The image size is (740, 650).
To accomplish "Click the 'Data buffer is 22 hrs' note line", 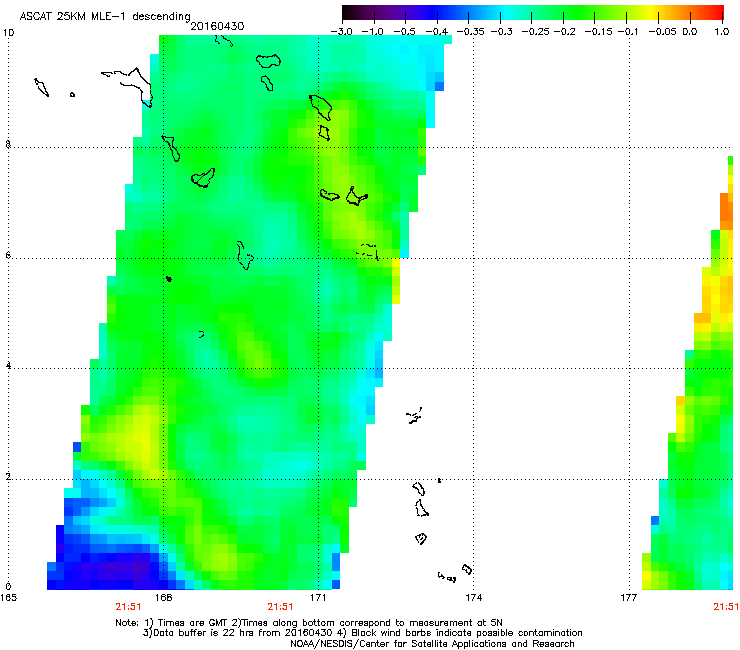I will coord(362,633).
